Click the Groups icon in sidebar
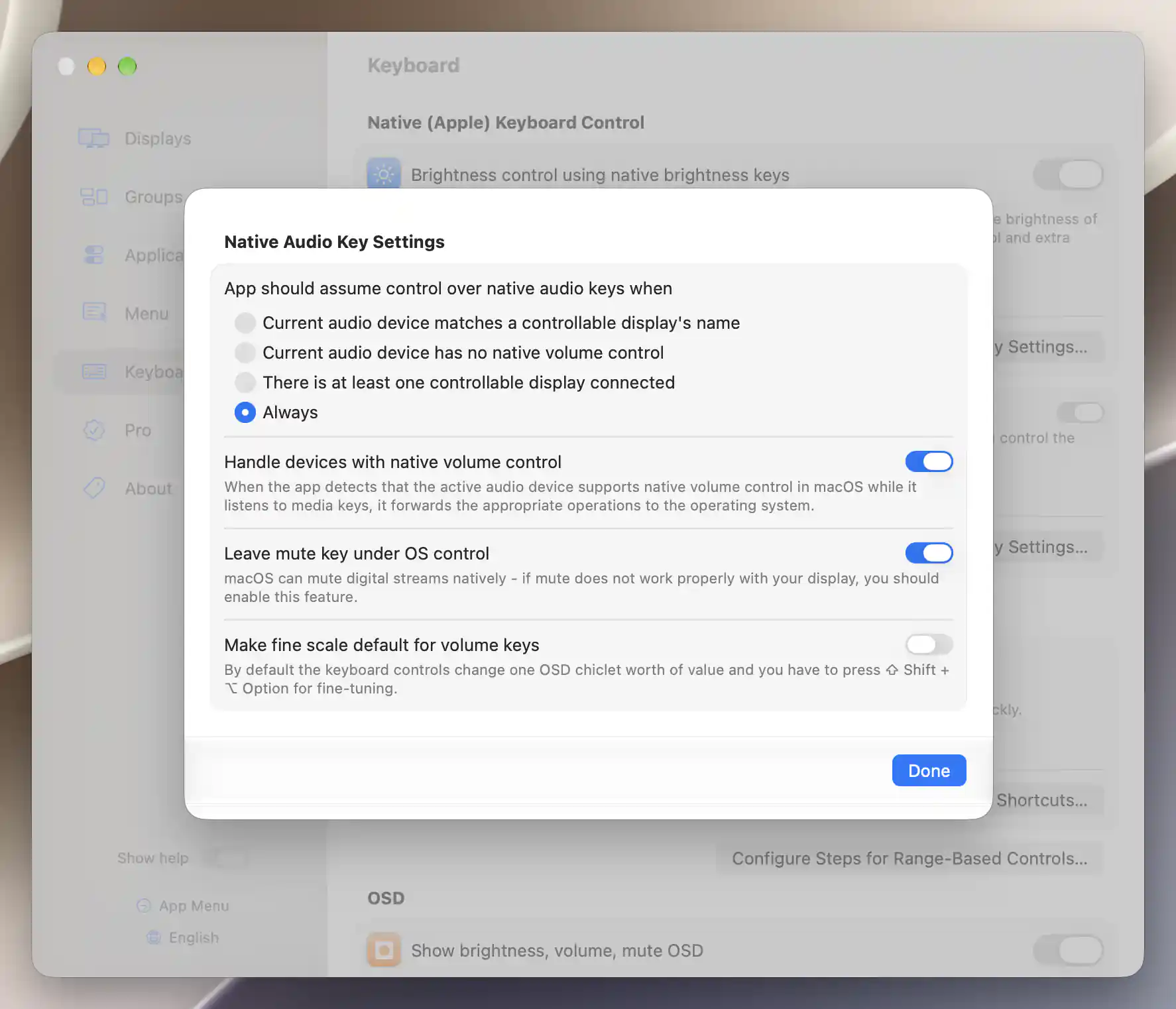The width and height of the screenshot is (1176, 1009). point(93,197)
